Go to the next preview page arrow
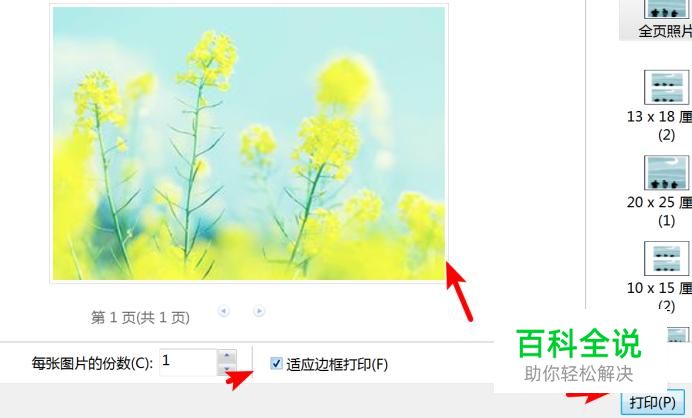 259,311
